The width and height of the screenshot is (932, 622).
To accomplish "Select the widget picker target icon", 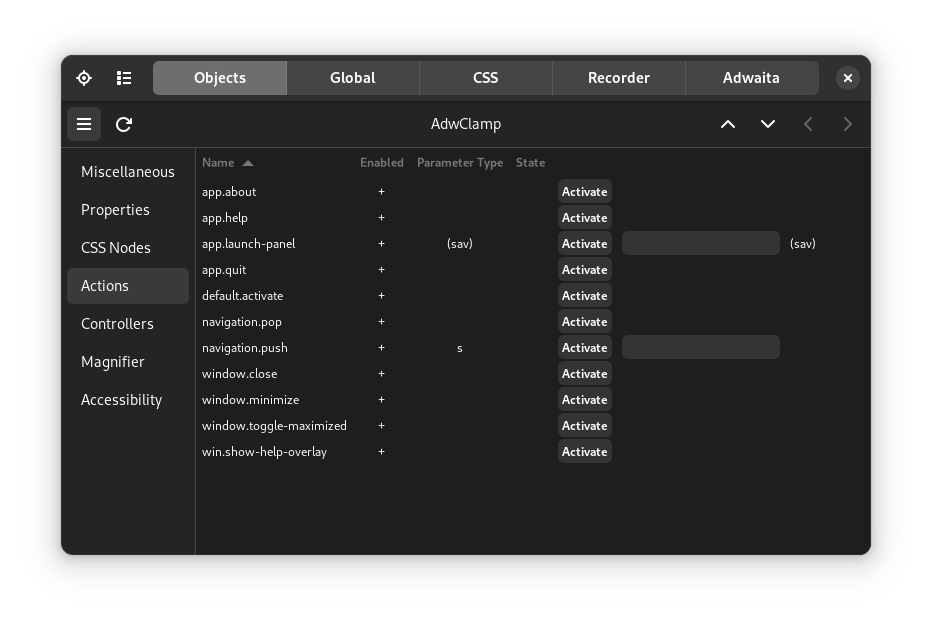I will (x=84, y=77).
